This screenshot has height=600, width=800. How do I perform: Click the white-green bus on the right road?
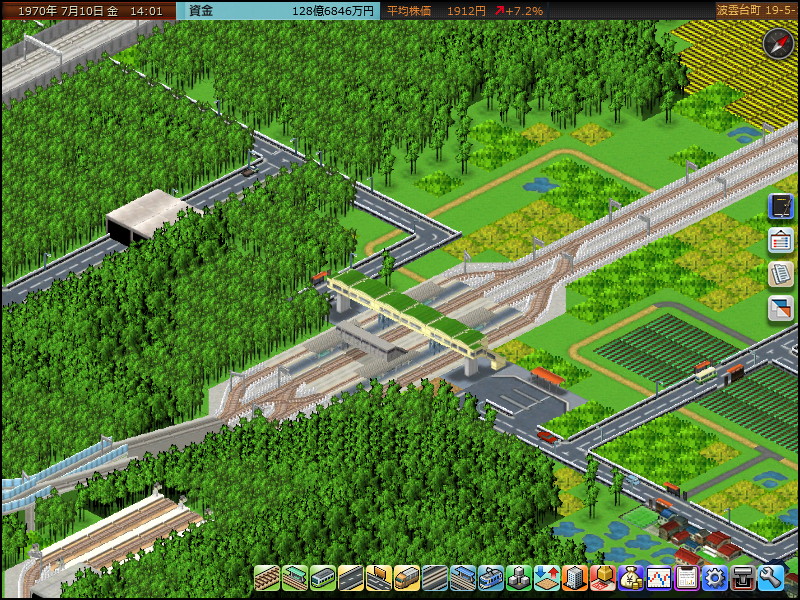point(706,375)
